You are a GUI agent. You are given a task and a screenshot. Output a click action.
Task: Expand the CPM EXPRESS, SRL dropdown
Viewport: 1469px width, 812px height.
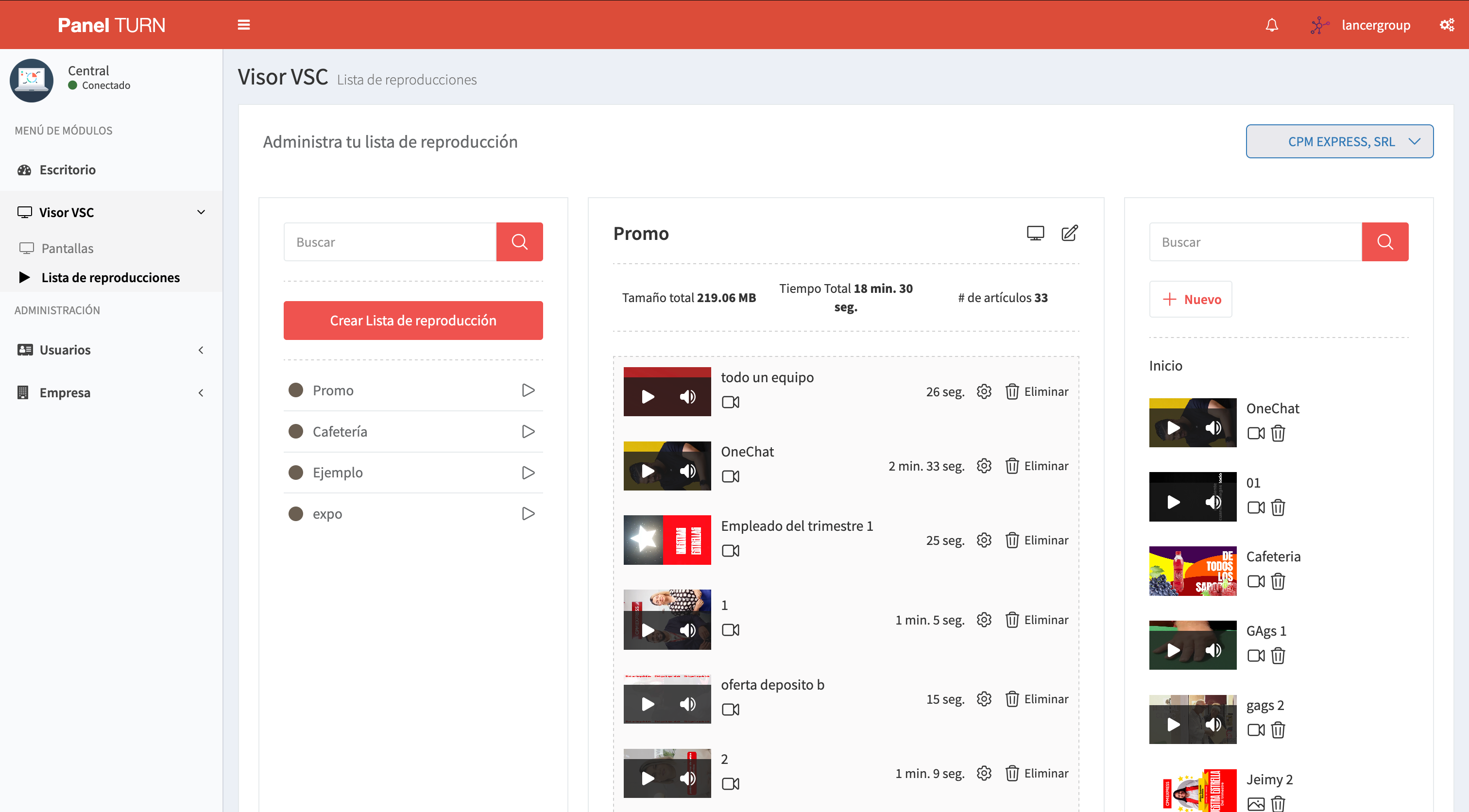coord(1340,141)
